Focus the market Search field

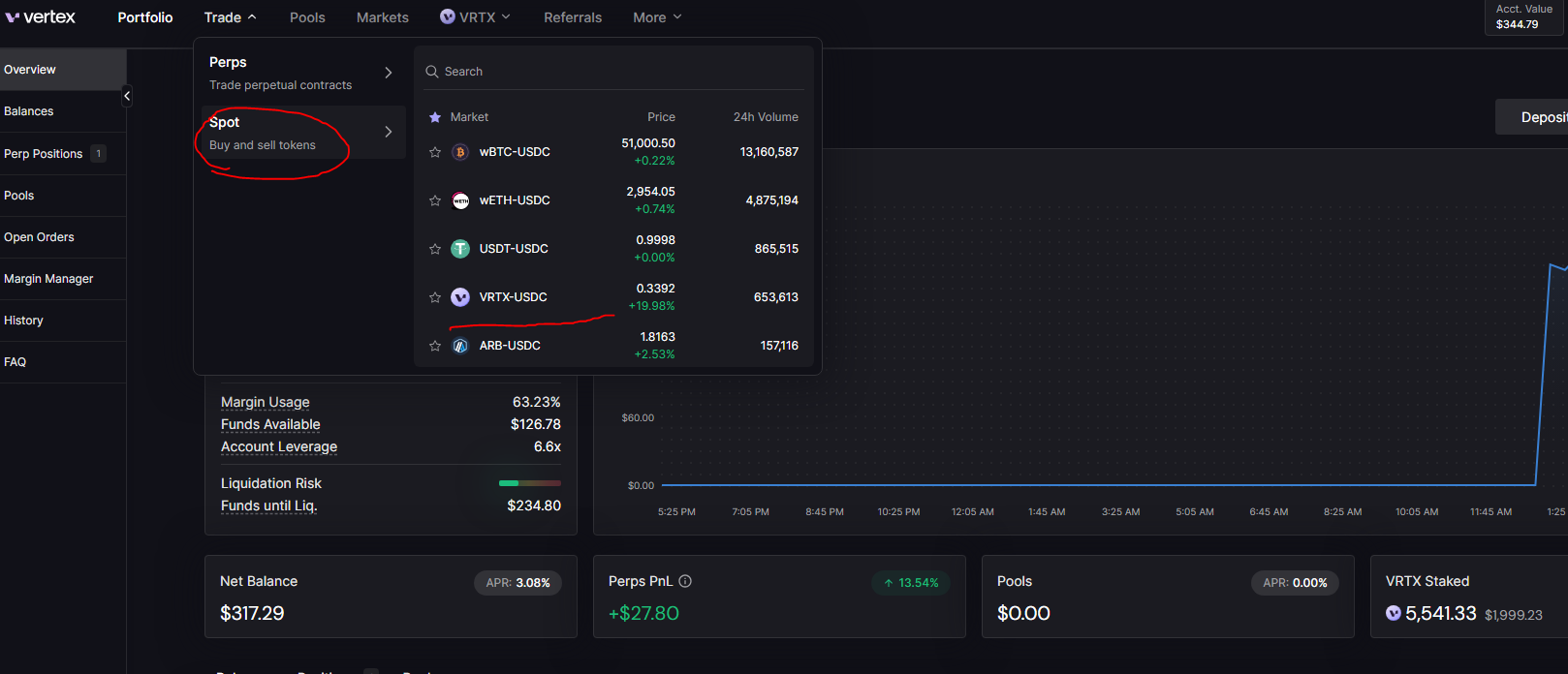(x=613, y=72)
